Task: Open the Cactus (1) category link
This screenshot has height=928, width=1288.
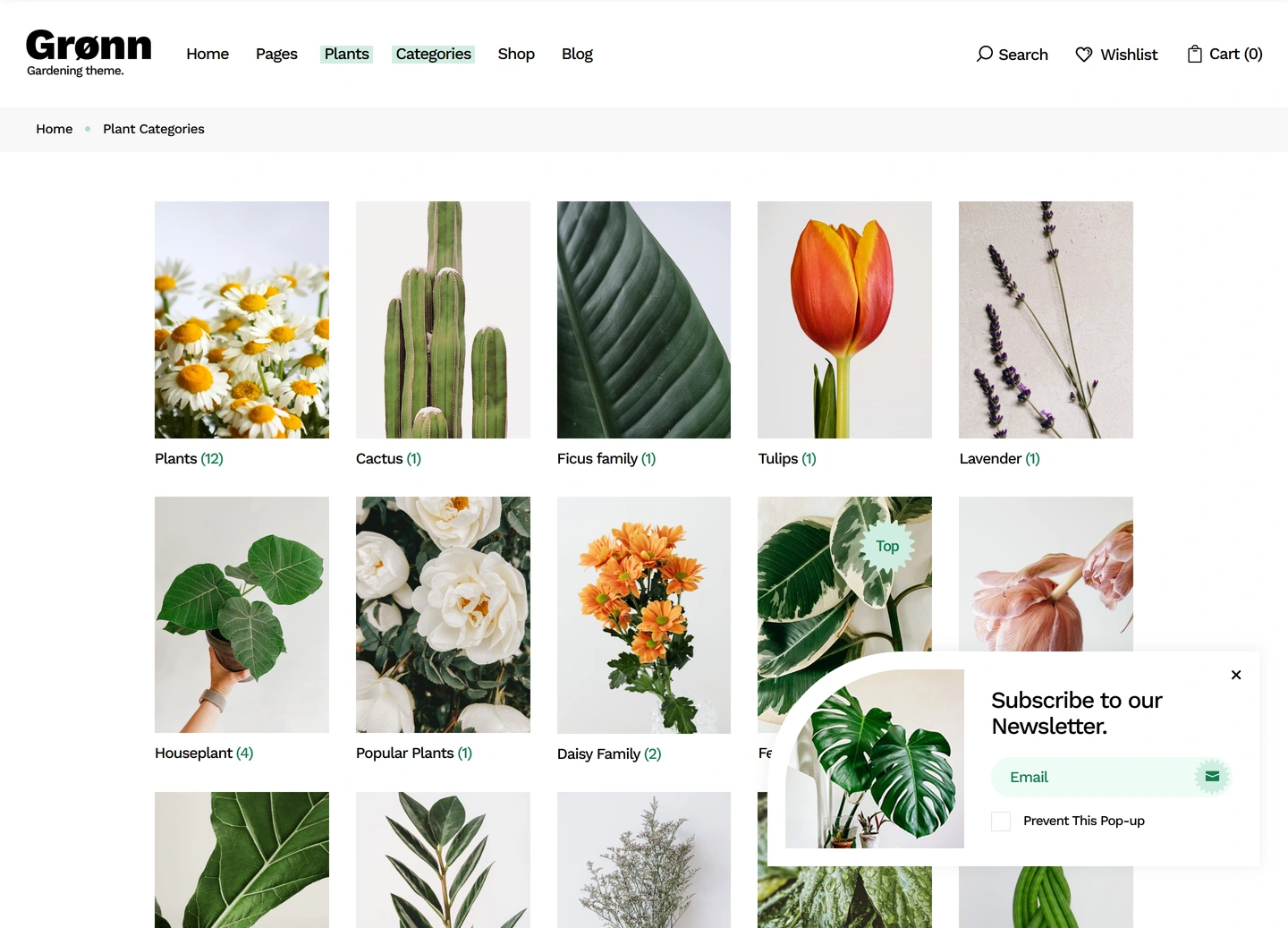Action: tap(388, 459)
